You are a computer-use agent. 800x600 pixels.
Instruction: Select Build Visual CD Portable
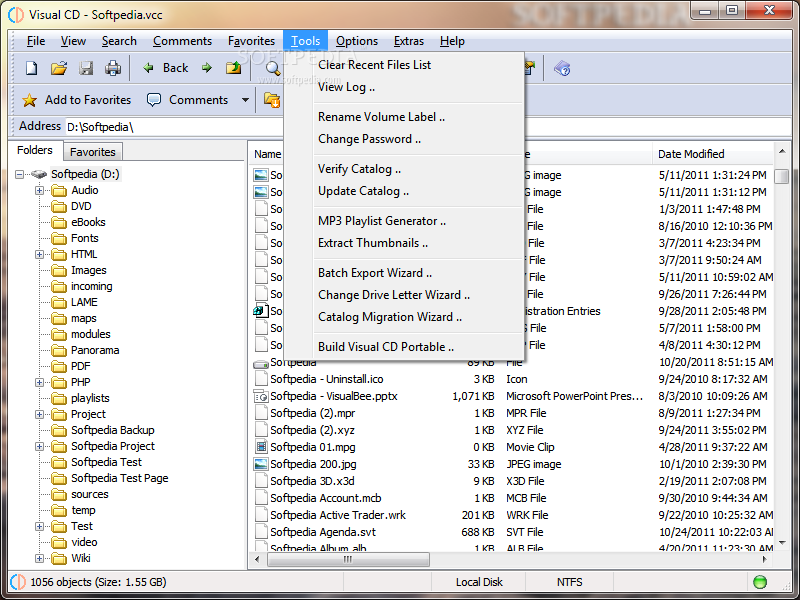(386, 347)
